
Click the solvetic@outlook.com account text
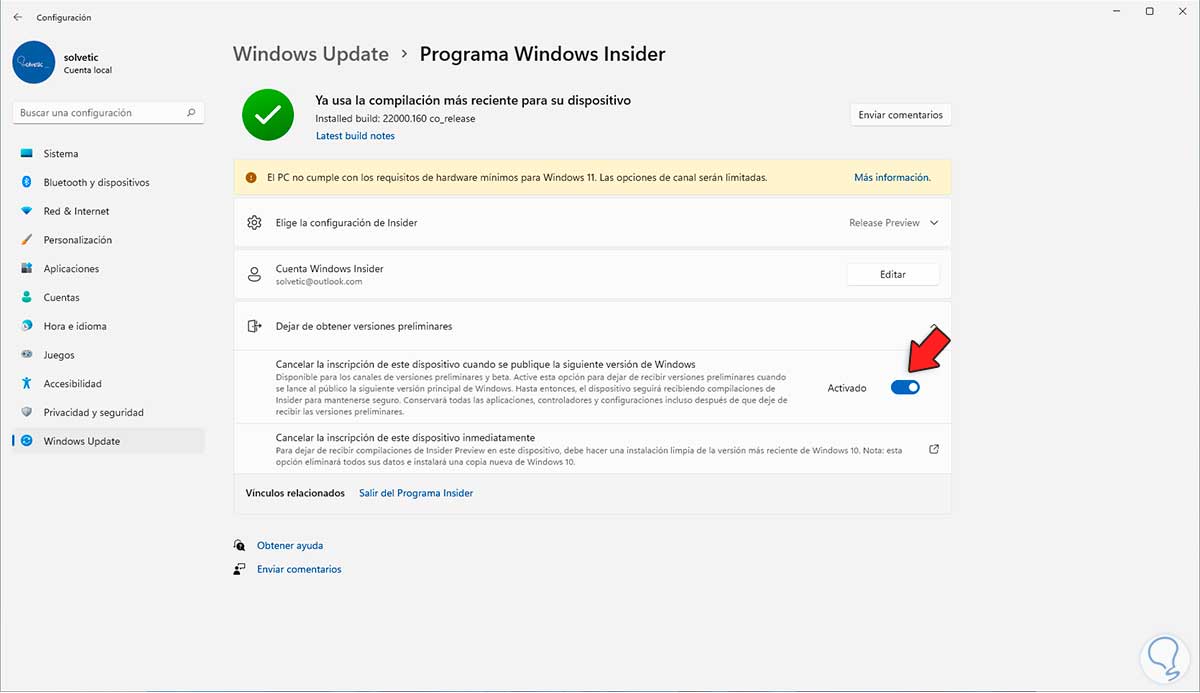(x=319, y=282)
